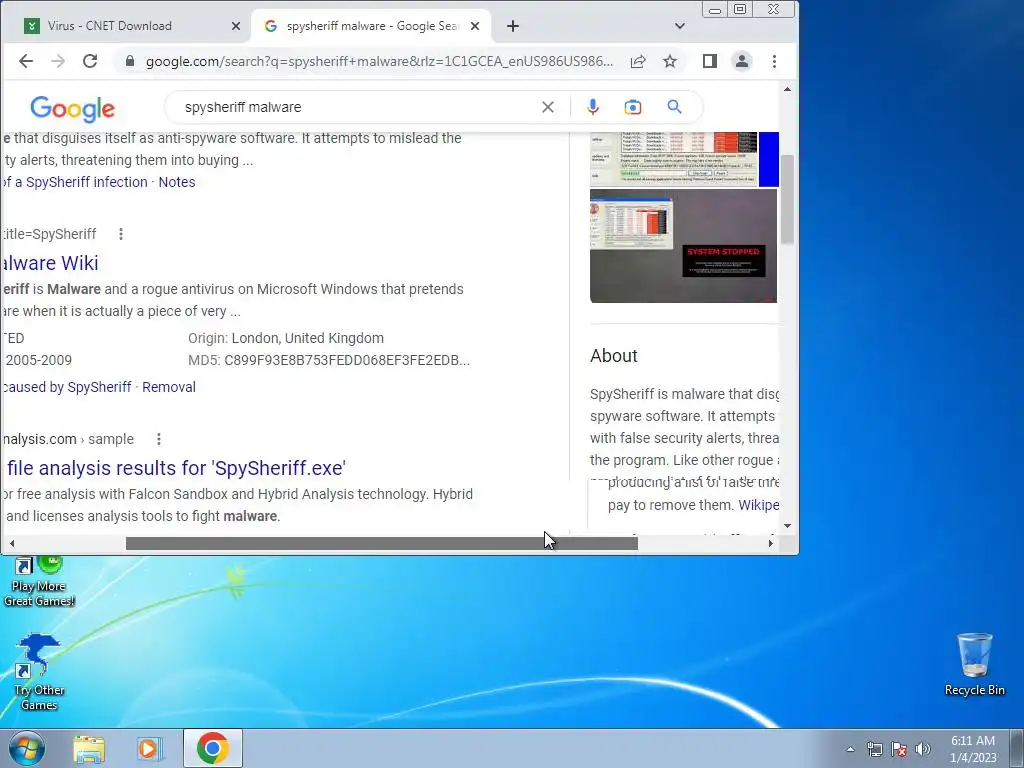The image size is (1024, 768).
Task: Select the Origin London, United Kingdom text
Action: [286, 338]
